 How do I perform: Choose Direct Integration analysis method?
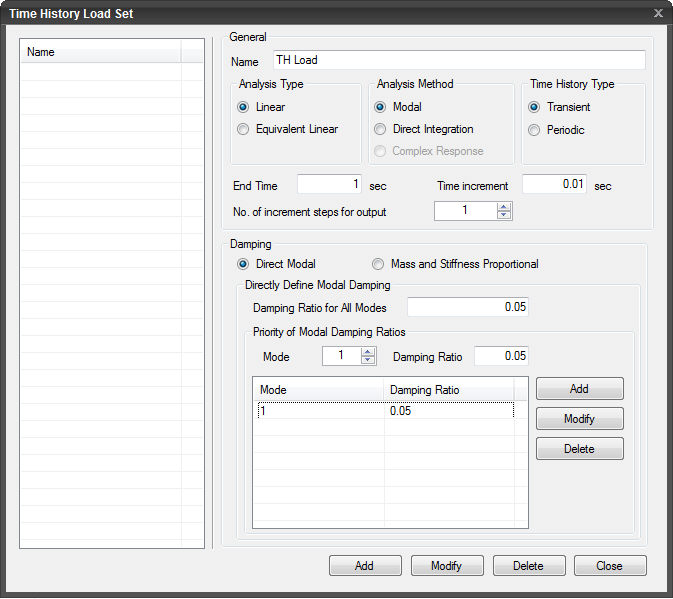pos(381,129)
